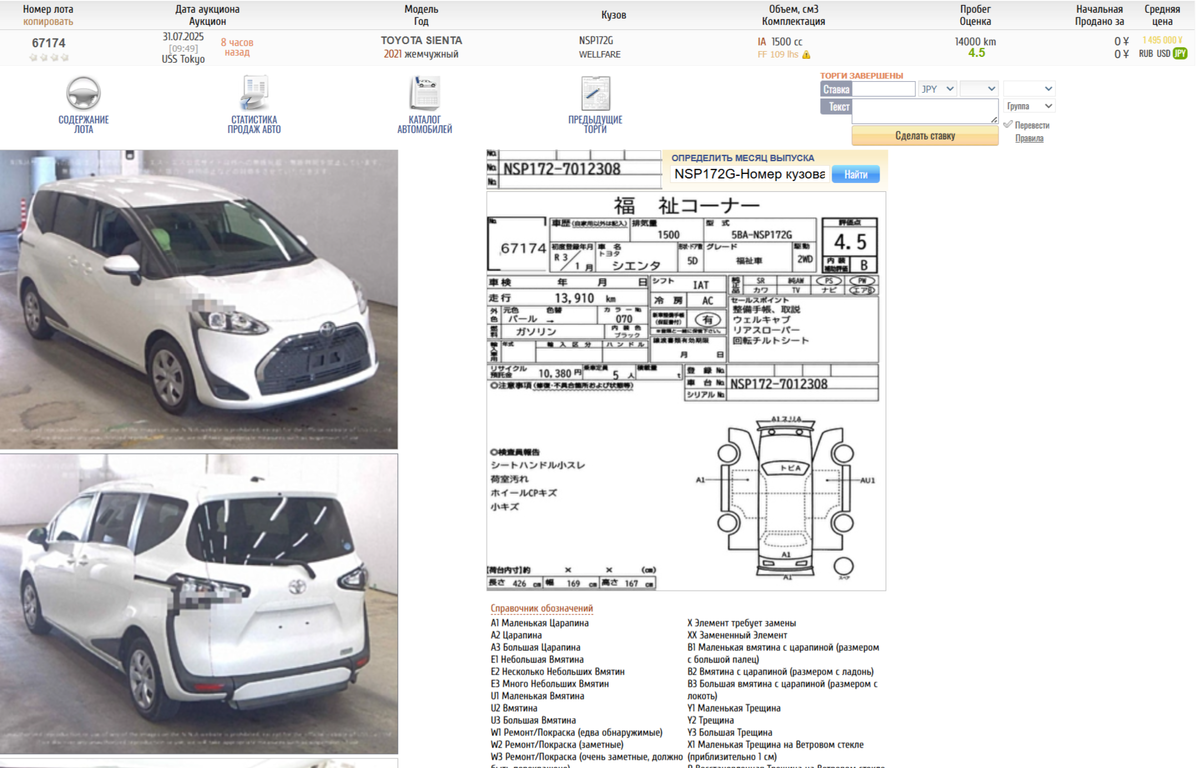Click the NSP172G body code in the table row
Screen dimensions: 1200x768
click(596, 41)
